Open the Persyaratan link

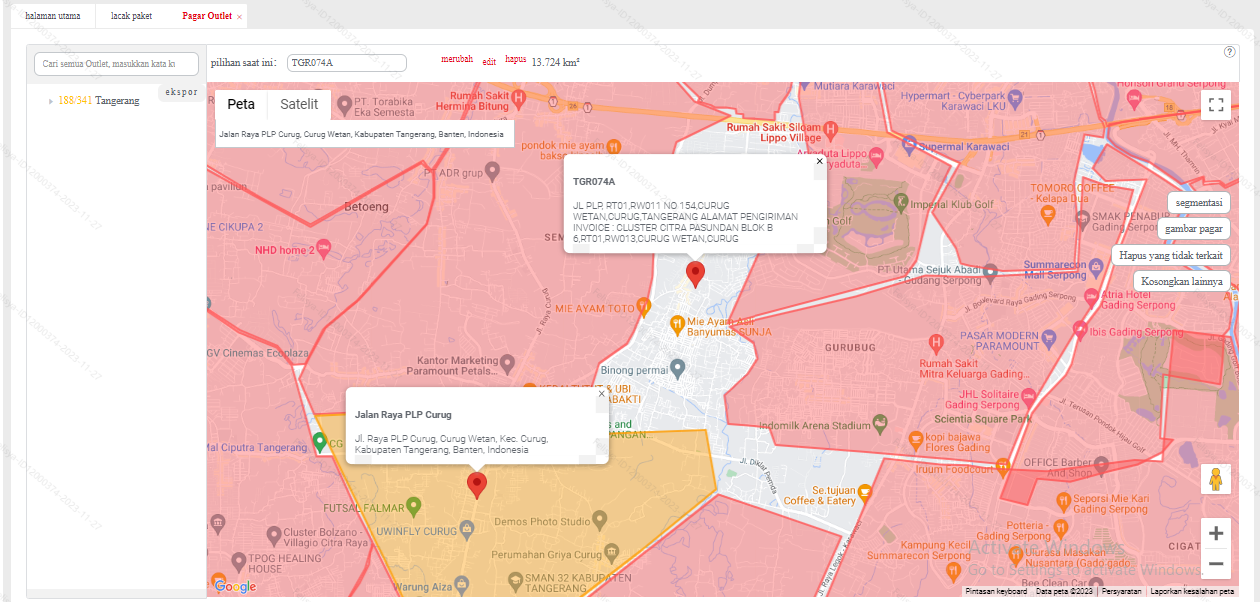[x=1122, y=592]
